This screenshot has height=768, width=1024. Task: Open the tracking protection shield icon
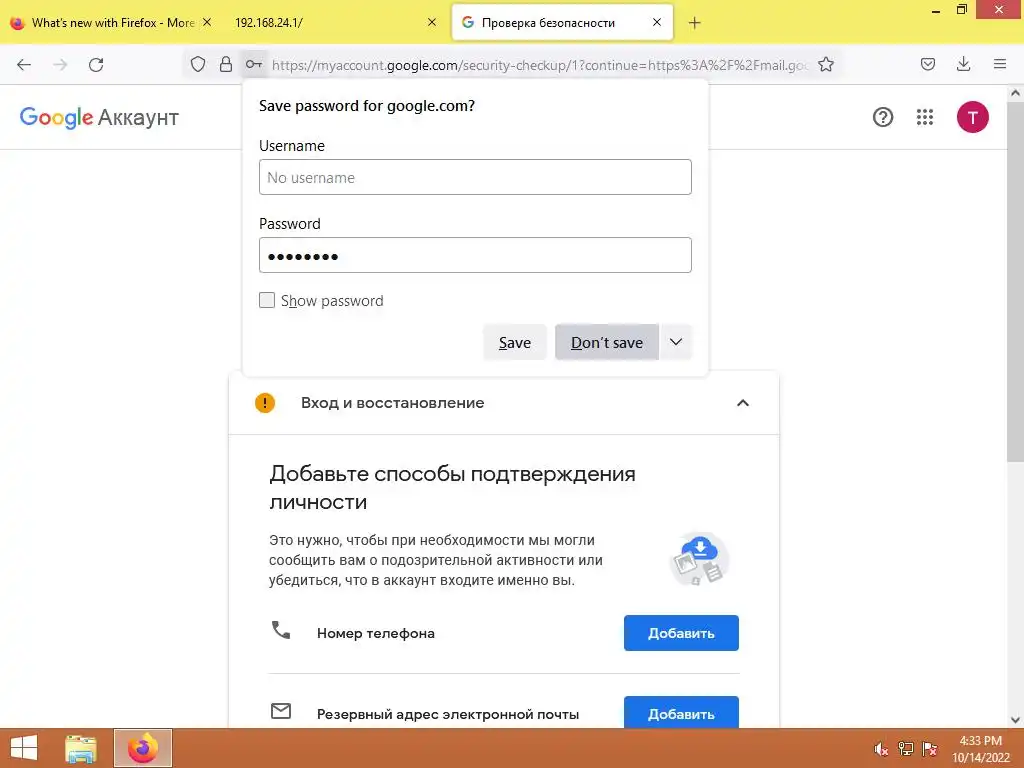tap(198, 64)
